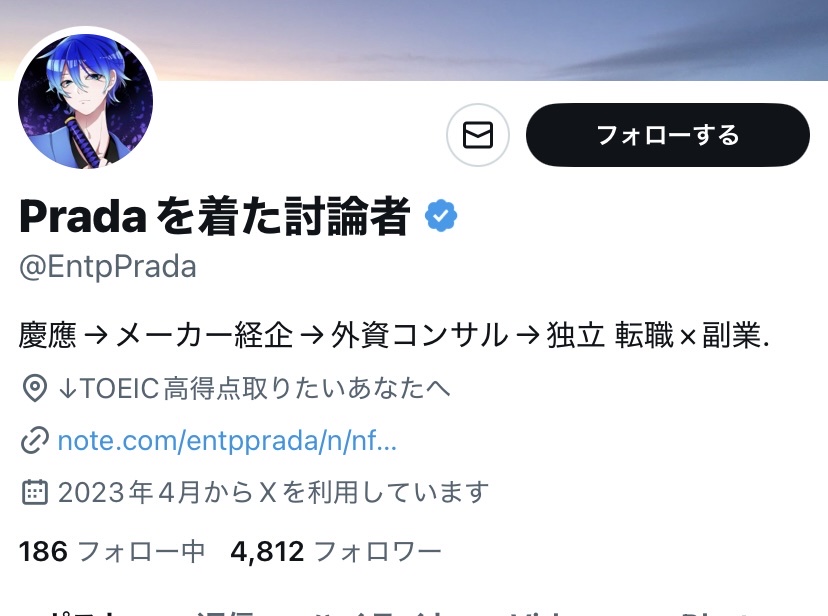Screen dimensions: 828x616
Task: Open direct message via envelope icon
Action: tap(477, 135)
